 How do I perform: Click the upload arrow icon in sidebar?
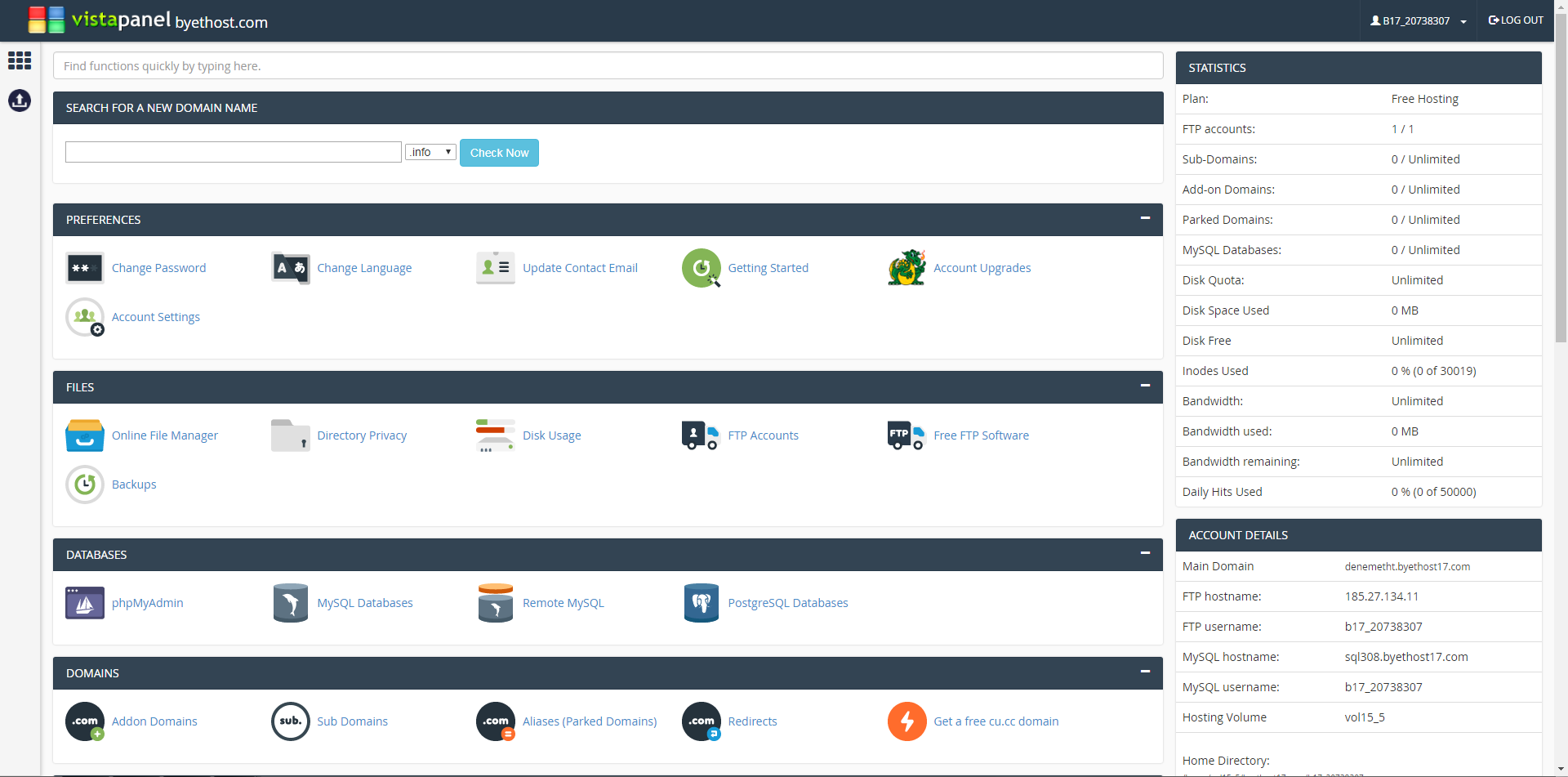click(20, 100)
